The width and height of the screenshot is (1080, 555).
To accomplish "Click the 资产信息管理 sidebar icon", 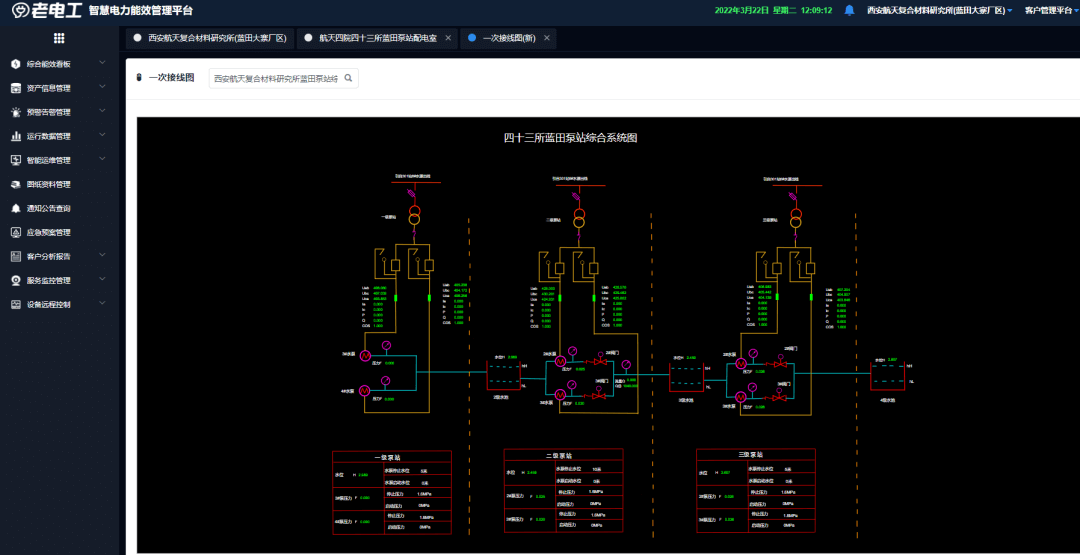I will pos(16,88).
